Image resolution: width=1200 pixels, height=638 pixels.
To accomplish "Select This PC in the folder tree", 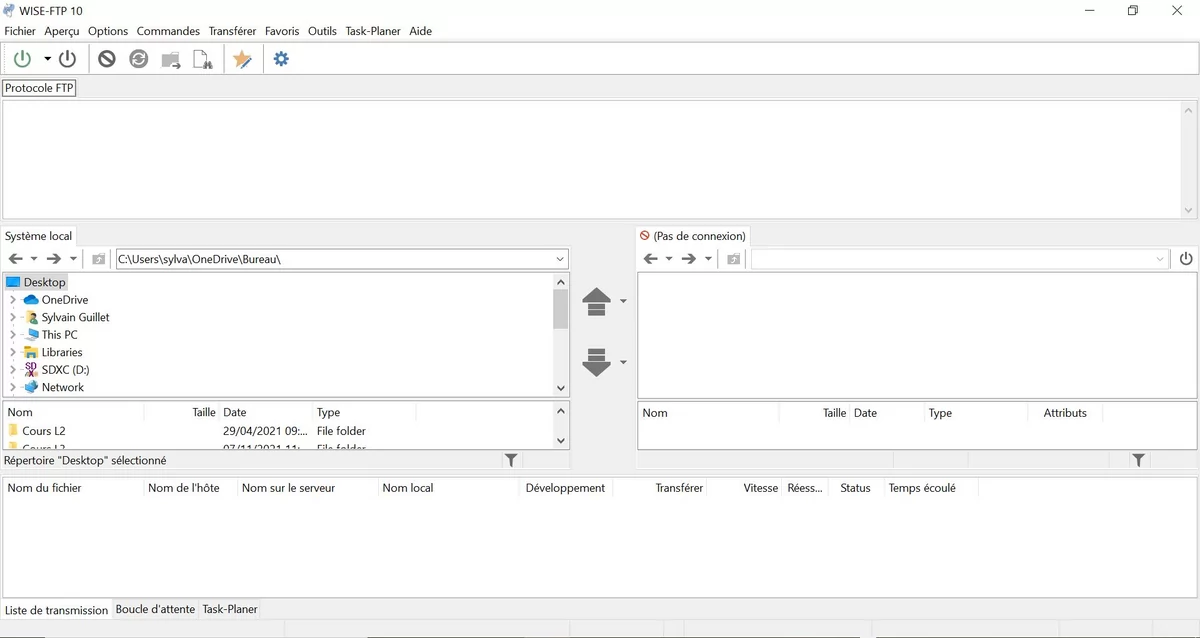I will (60, 335).
